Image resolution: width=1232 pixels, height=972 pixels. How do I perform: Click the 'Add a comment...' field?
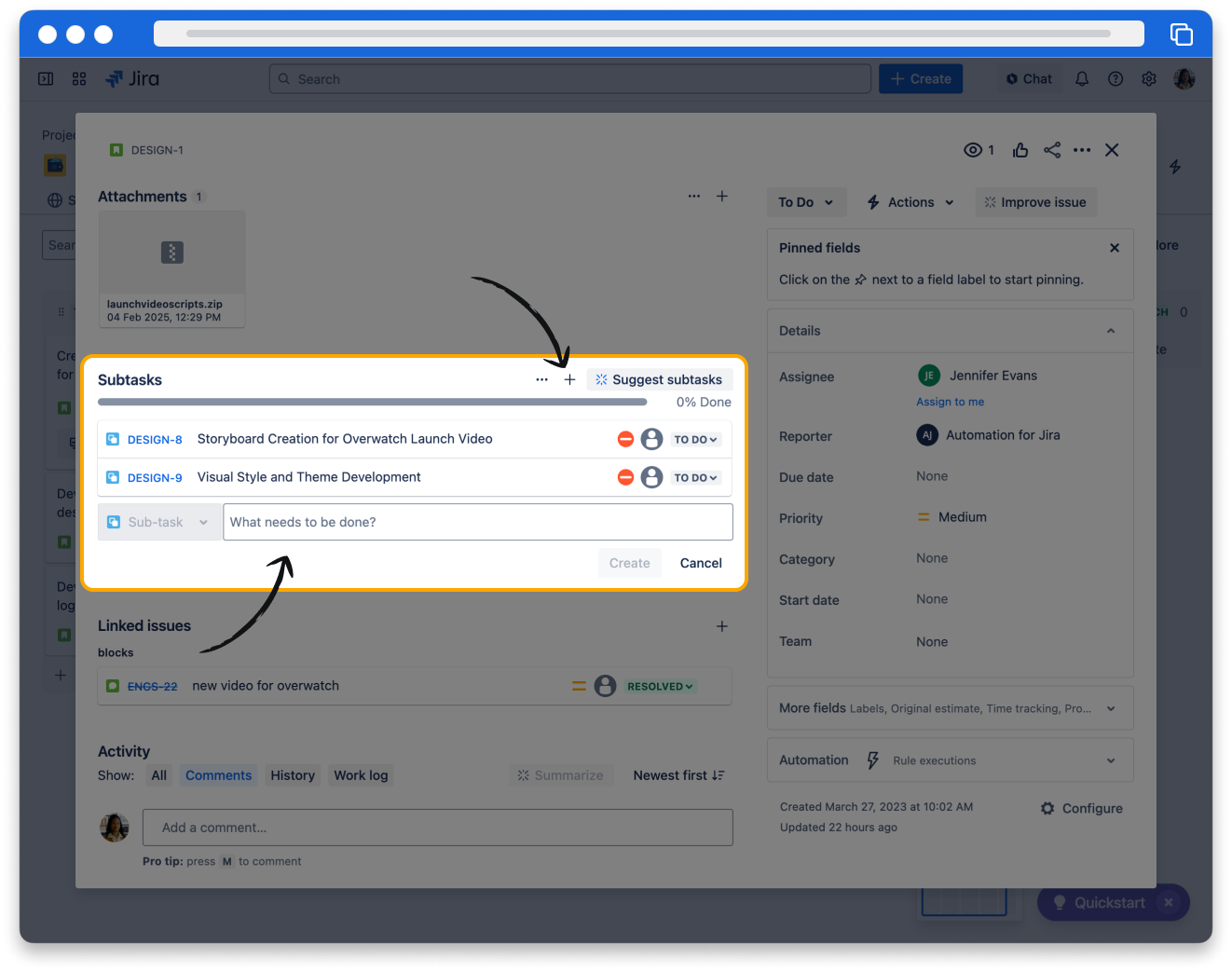(438, 828)
